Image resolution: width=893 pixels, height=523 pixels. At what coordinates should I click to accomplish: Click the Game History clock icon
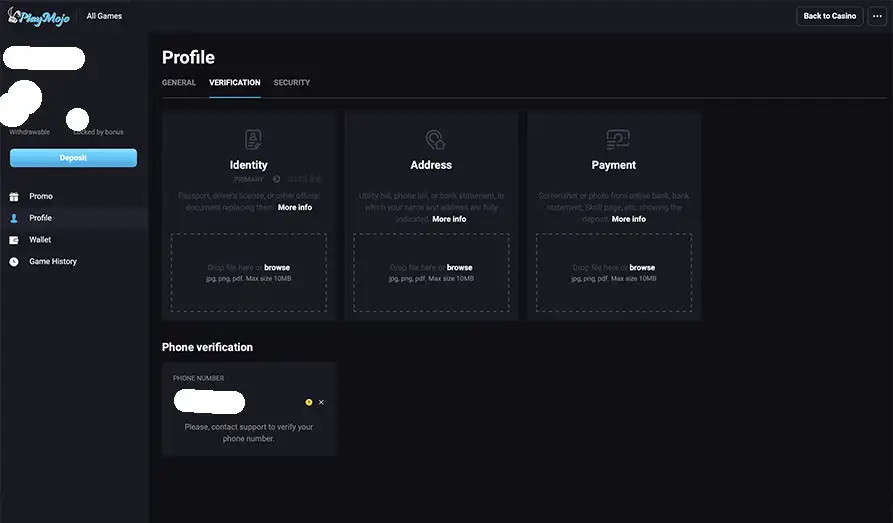(14, 262)
